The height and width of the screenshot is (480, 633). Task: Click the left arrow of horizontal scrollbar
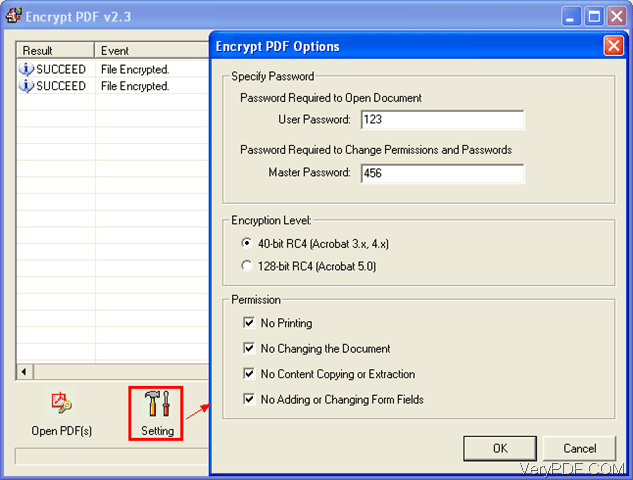[x=25, y=371]
